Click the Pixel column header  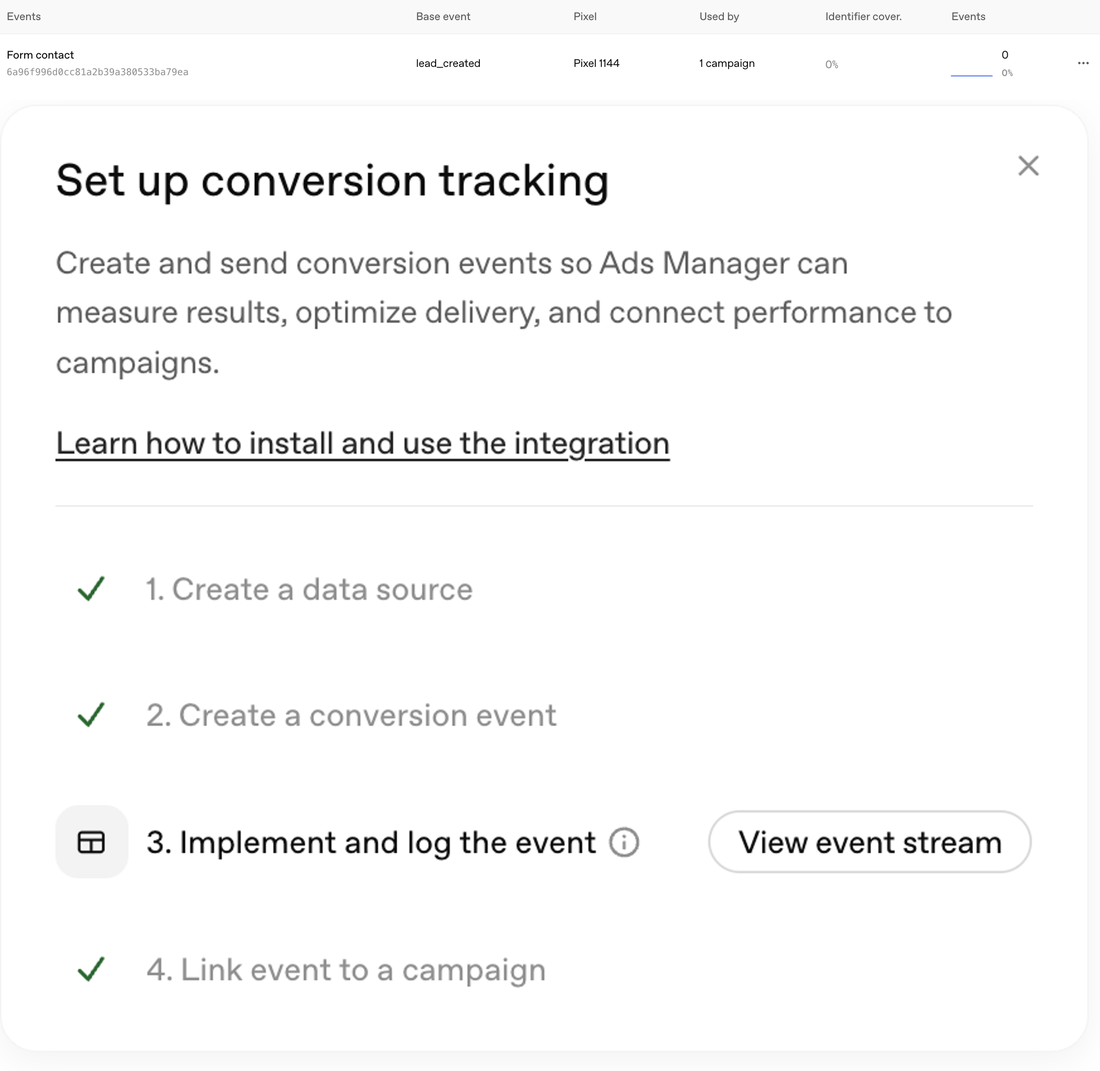tap(585, 16)
